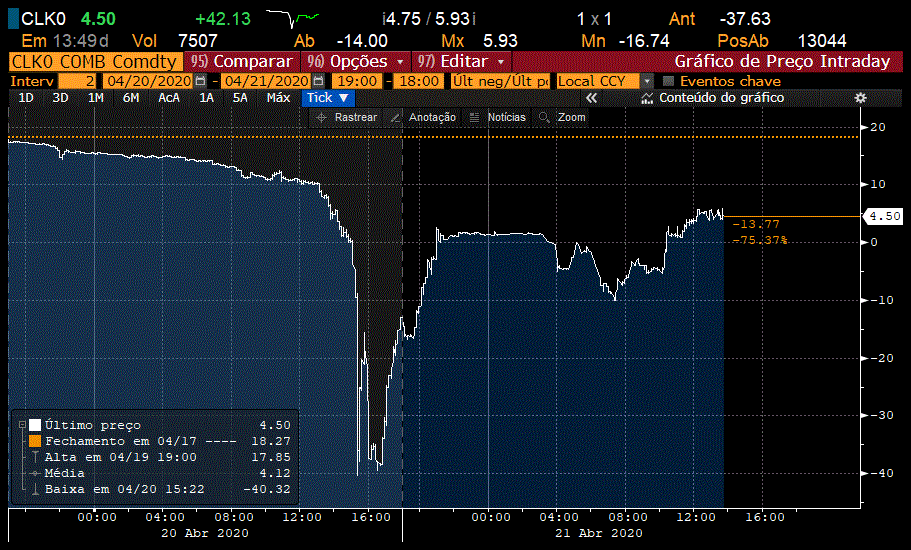The image size is (911, 550).
Task: Activate the Zoom magnifier tool
Action: [x=545, y=118]
